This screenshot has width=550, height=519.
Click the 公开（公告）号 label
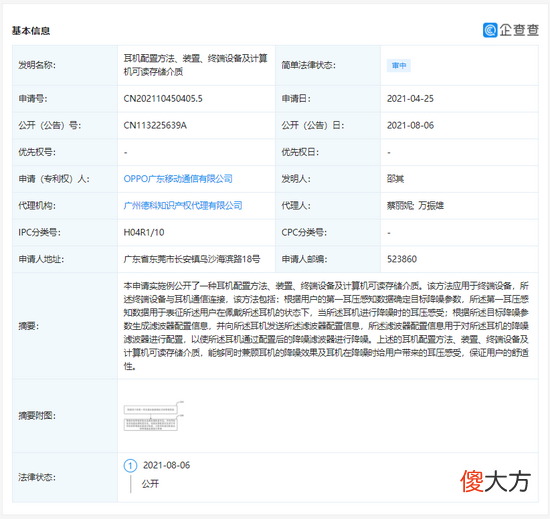pyautogui.click(x=49, y=126)
